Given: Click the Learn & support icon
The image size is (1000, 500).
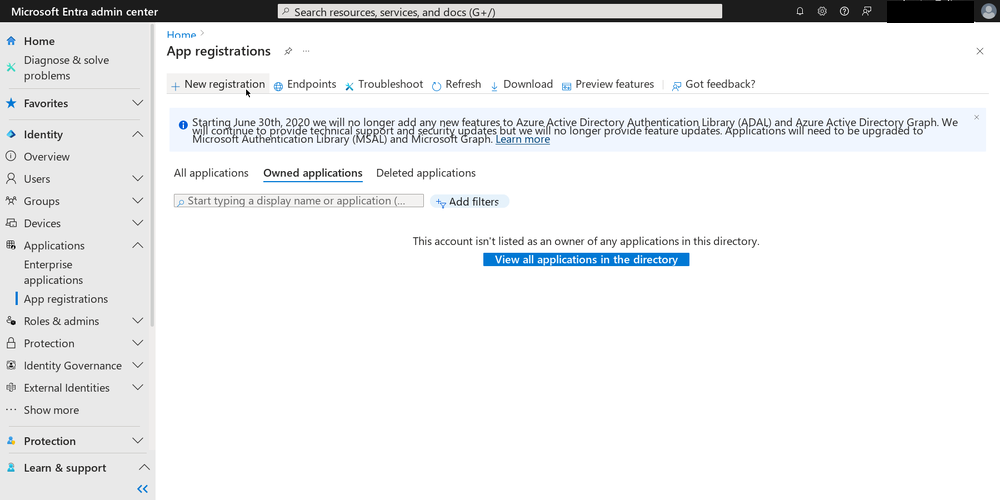Looking at the screenshot, I should click(11, 468).
